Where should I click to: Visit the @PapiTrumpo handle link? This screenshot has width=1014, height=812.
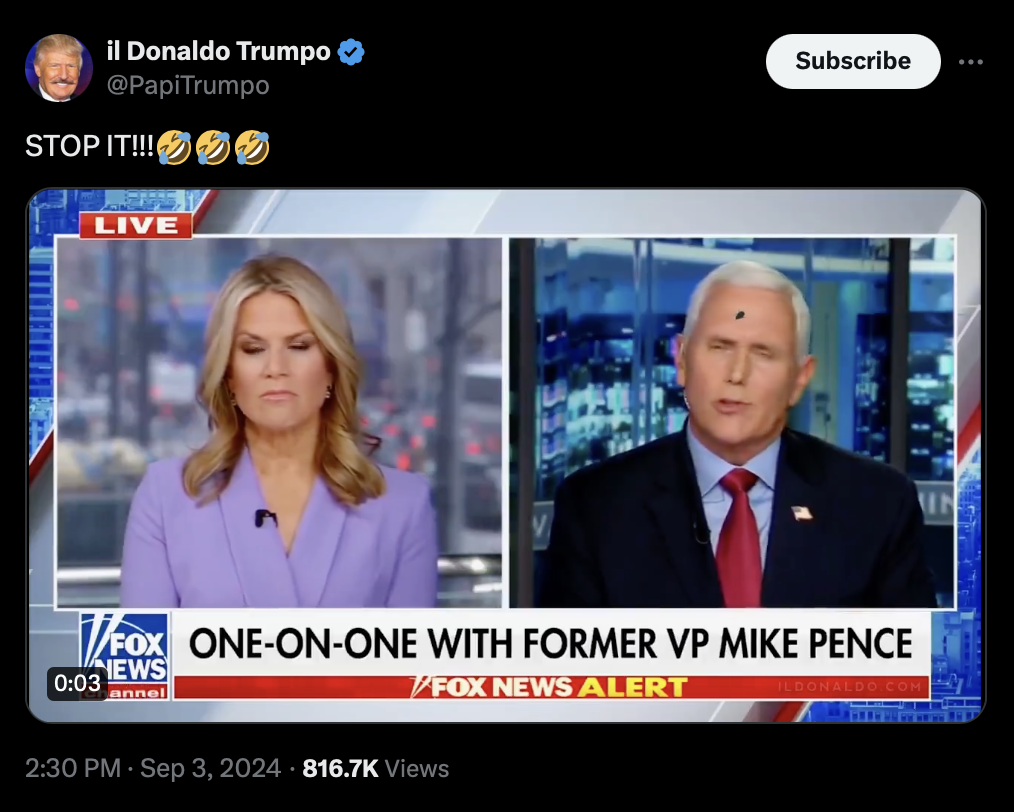(x=188, y=85)
